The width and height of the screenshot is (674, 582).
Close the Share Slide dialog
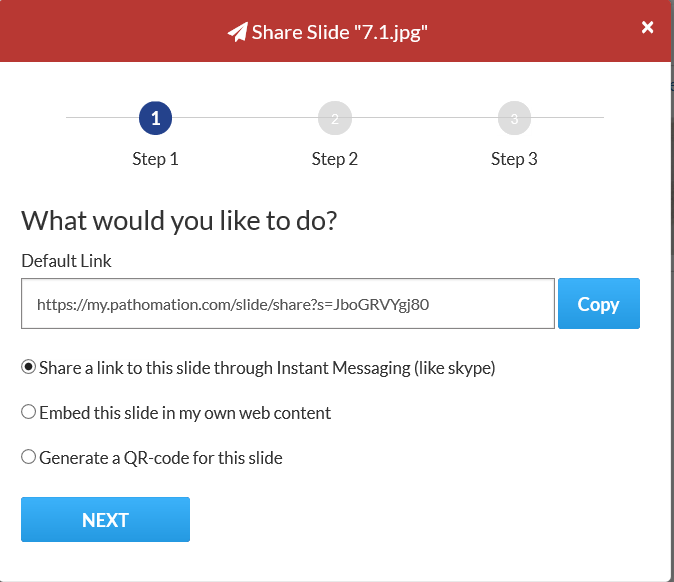[647, 27]
